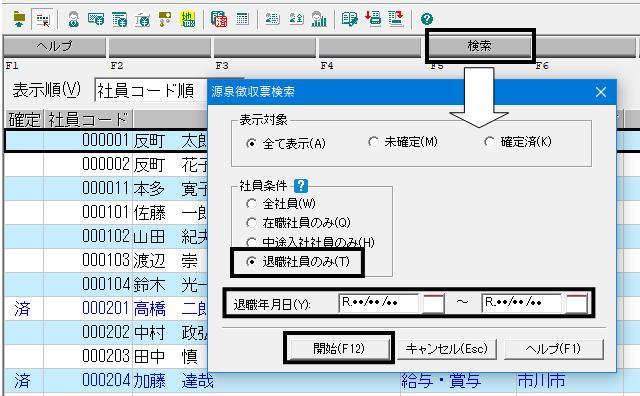The image size is (640, 396).
Task: Select the 全社員(W) radio button
Action: [251, 203]
